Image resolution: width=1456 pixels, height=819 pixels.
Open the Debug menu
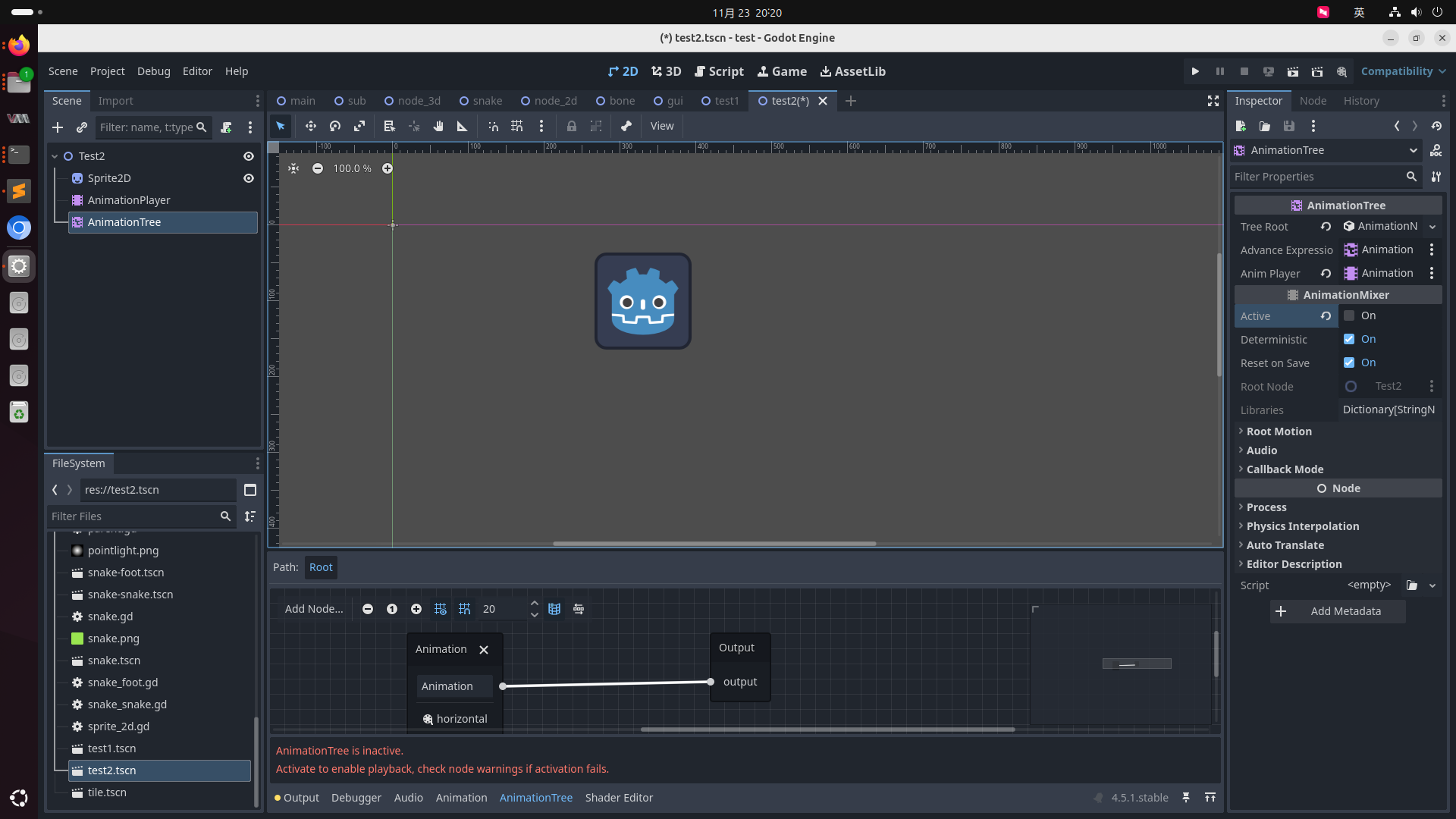[153, 71]
